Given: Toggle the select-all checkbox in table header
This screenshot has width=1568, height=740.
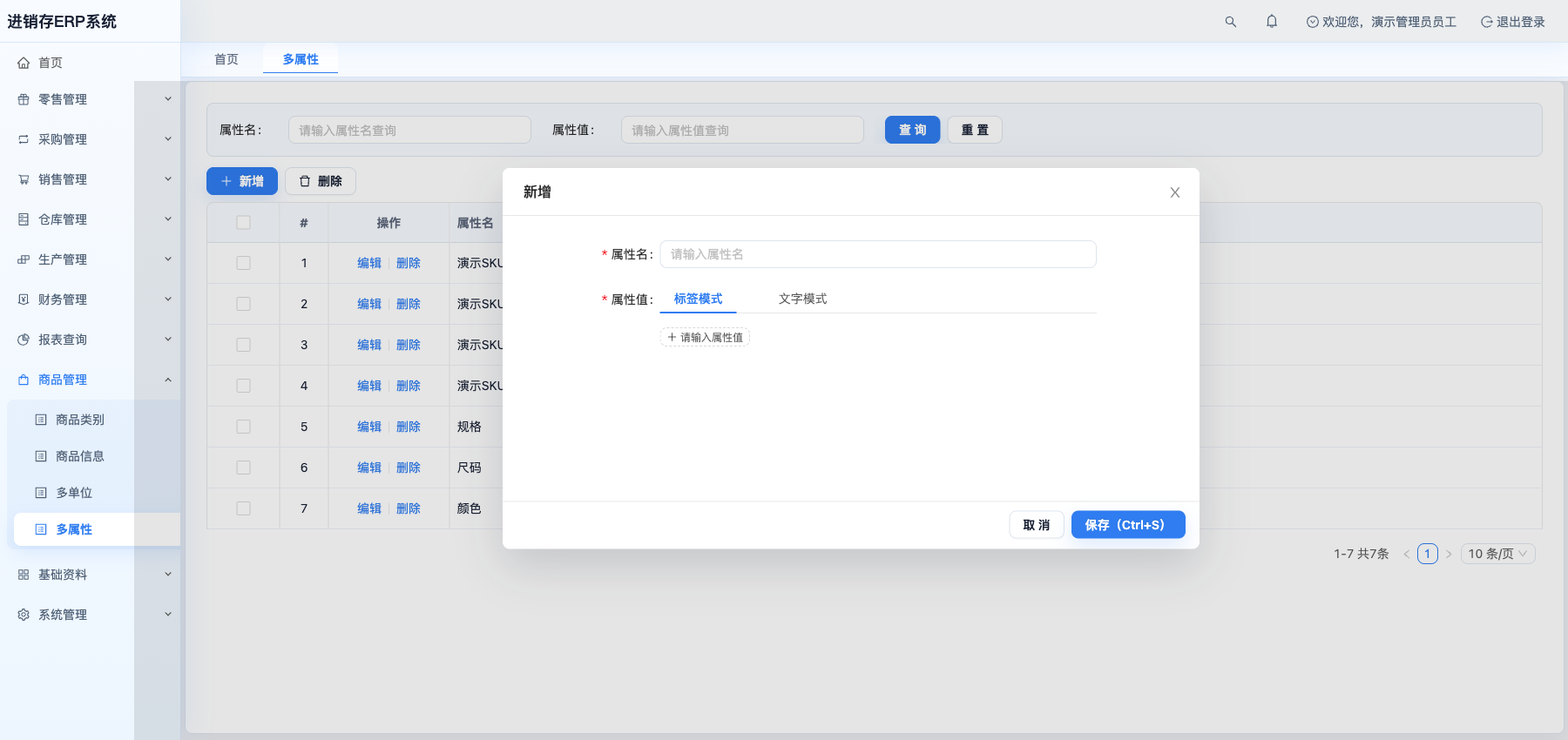Looking at the screenshot, I should pyautogui.click(x=243, y=223).
